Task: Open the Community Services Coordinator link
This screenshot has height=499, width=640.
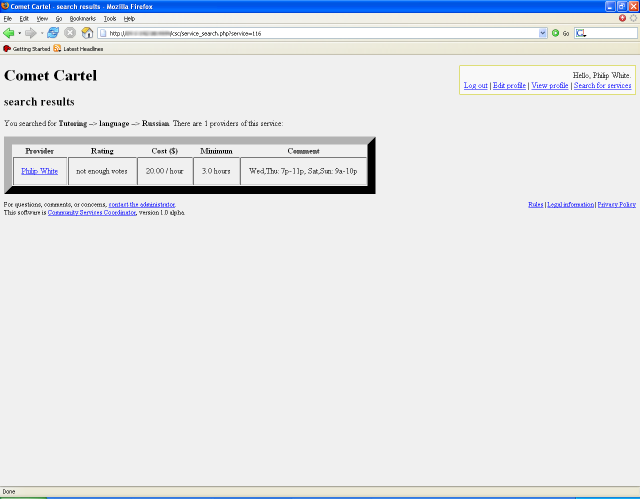Action: [92, 213]
